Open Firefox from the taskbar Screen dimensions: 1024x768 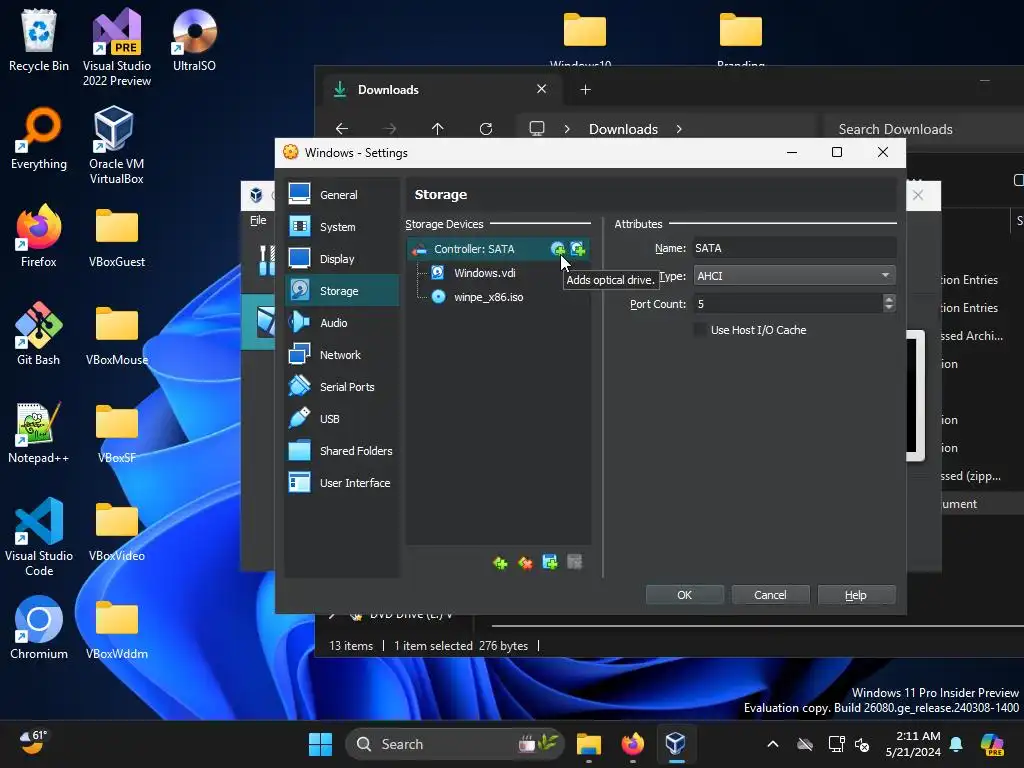pyautogui.click(x=632, y=744)
